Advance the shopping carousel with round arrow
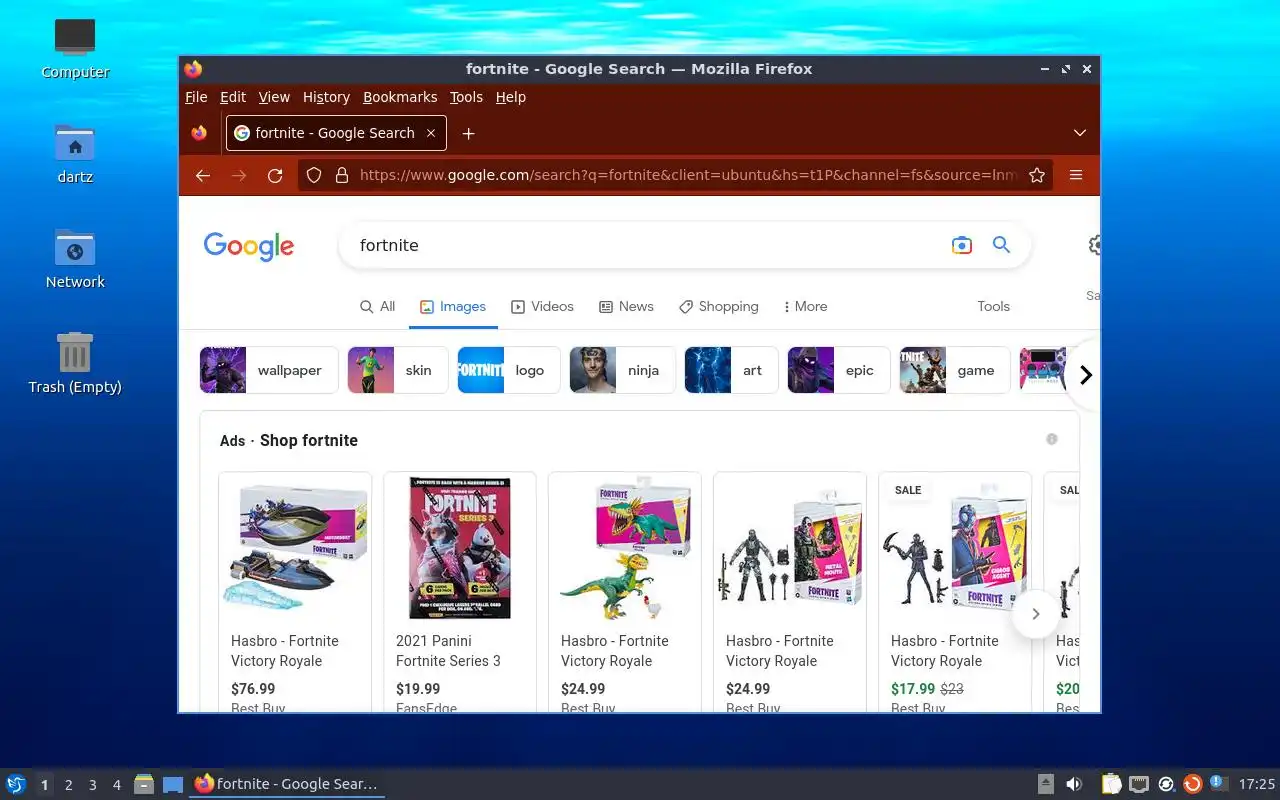Viewport: 1280px width, 800px height. pos(1036,613)
